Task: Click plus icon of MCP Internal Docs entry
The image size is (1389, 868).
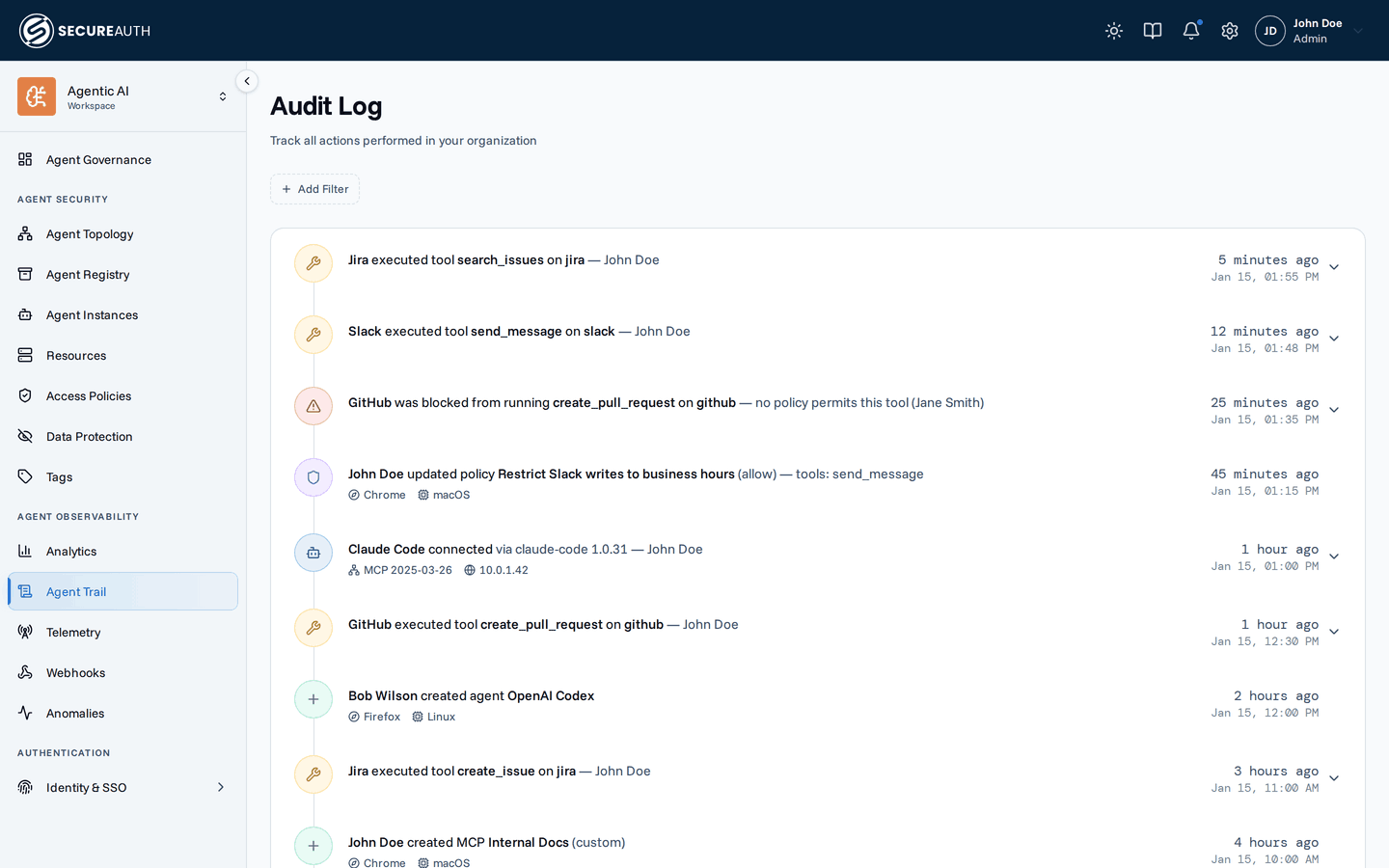Action: click(313, 846)
